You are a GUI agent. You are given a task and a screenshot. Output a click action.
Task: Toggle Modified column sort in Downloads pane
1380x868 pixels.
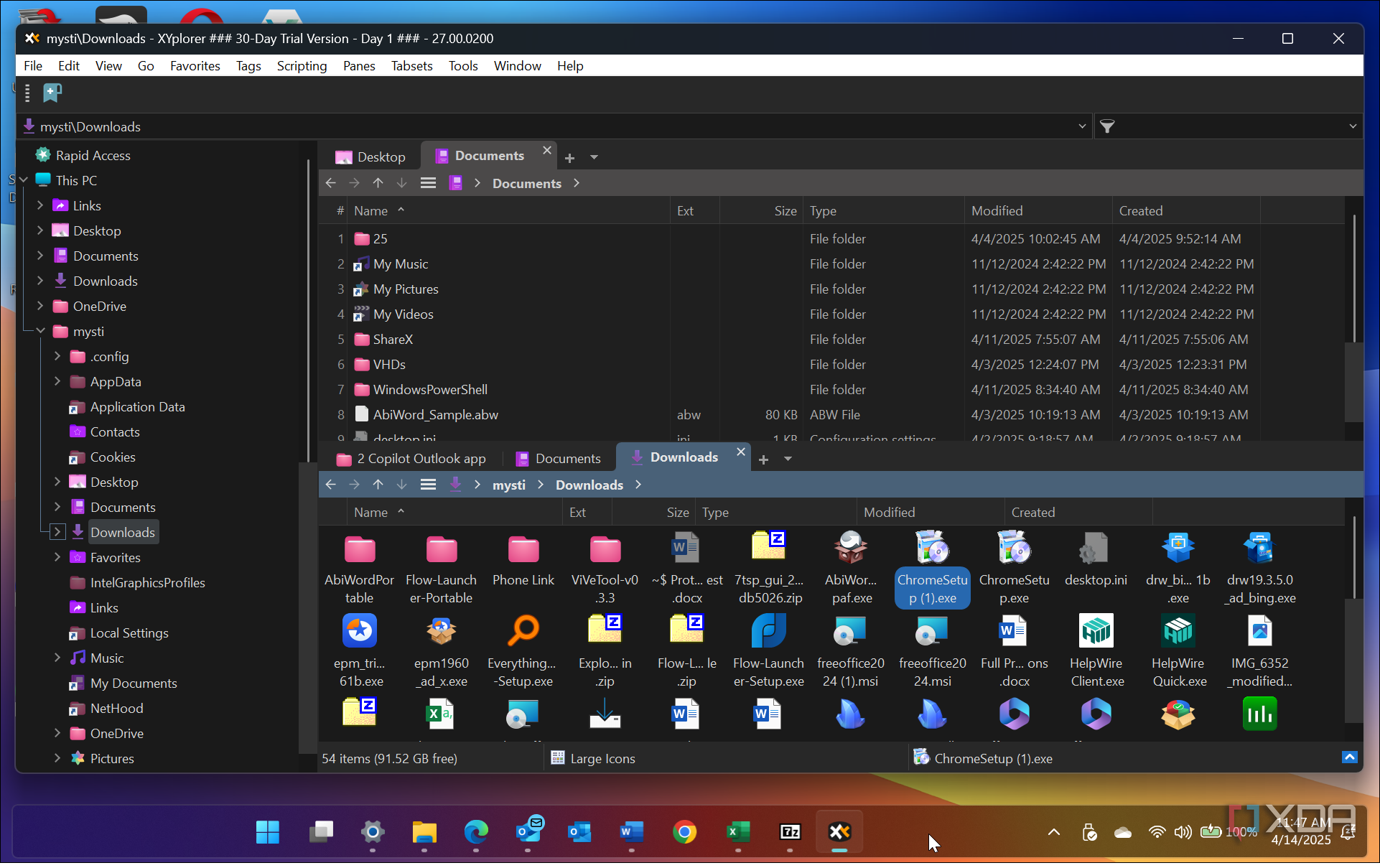pos(889,513)
